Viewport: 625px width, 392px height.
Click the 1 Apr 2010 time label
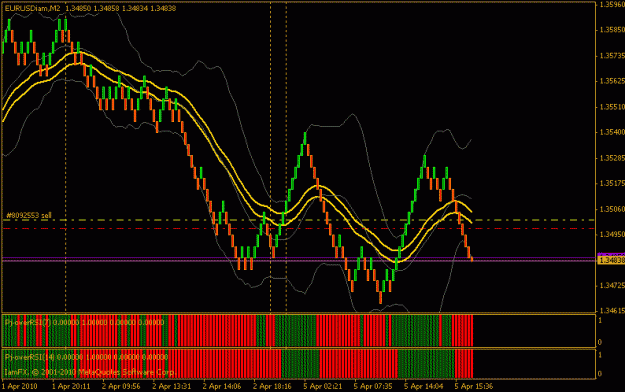pyautogui.click(x=20, y=386)
